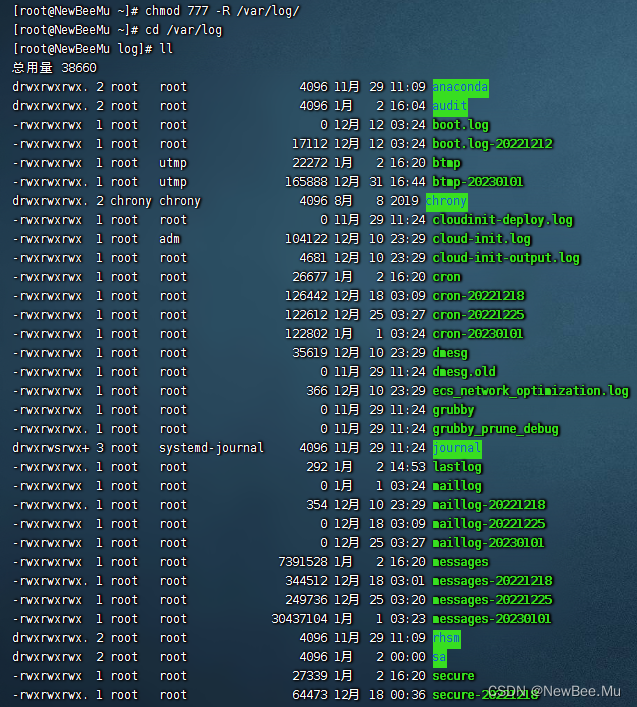637x707 pixels.
Task: Select the secure filename
Action: [454, 676]
